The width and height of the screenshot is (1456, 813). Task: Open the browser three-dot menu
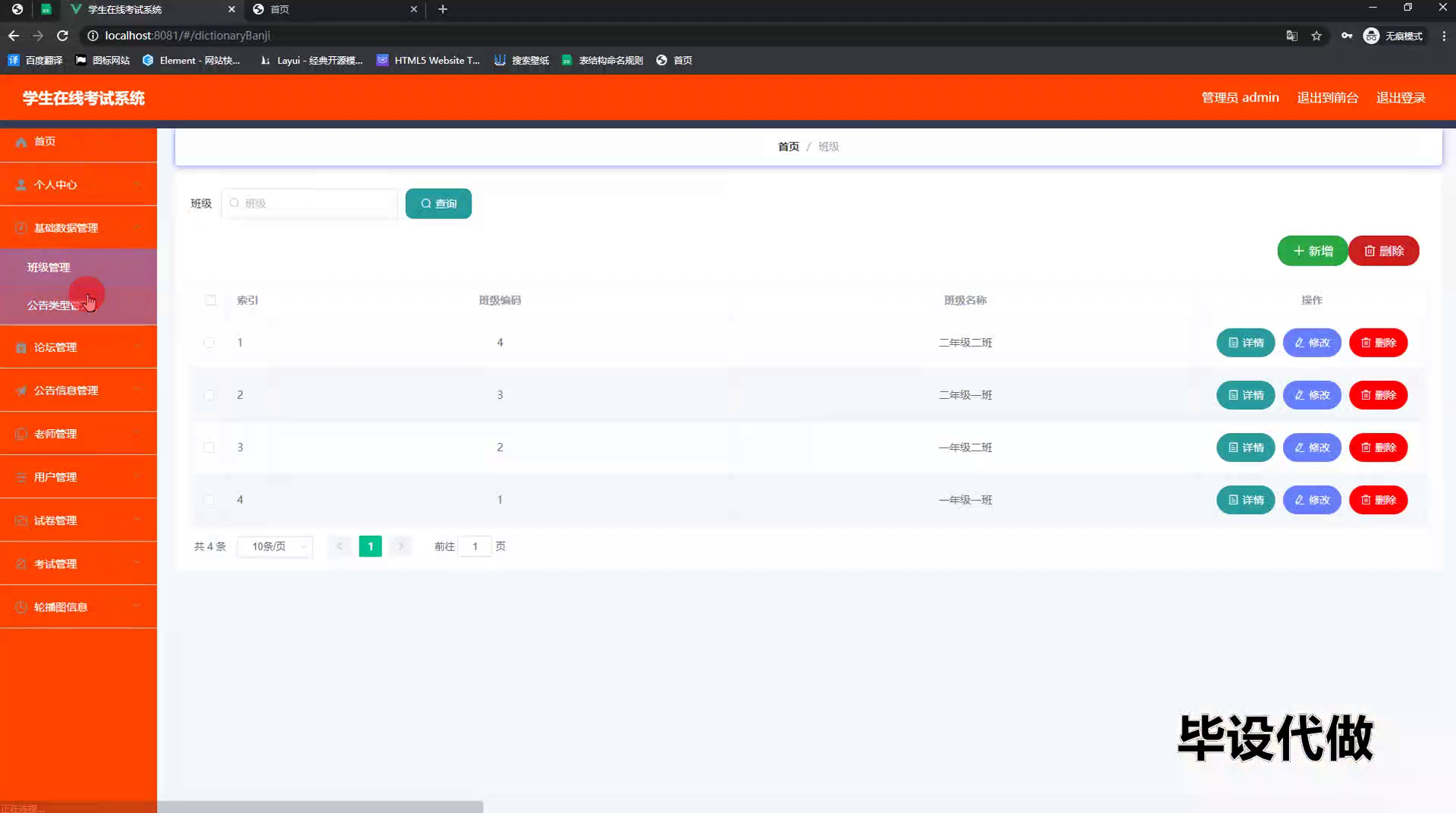coord(1444,36)
